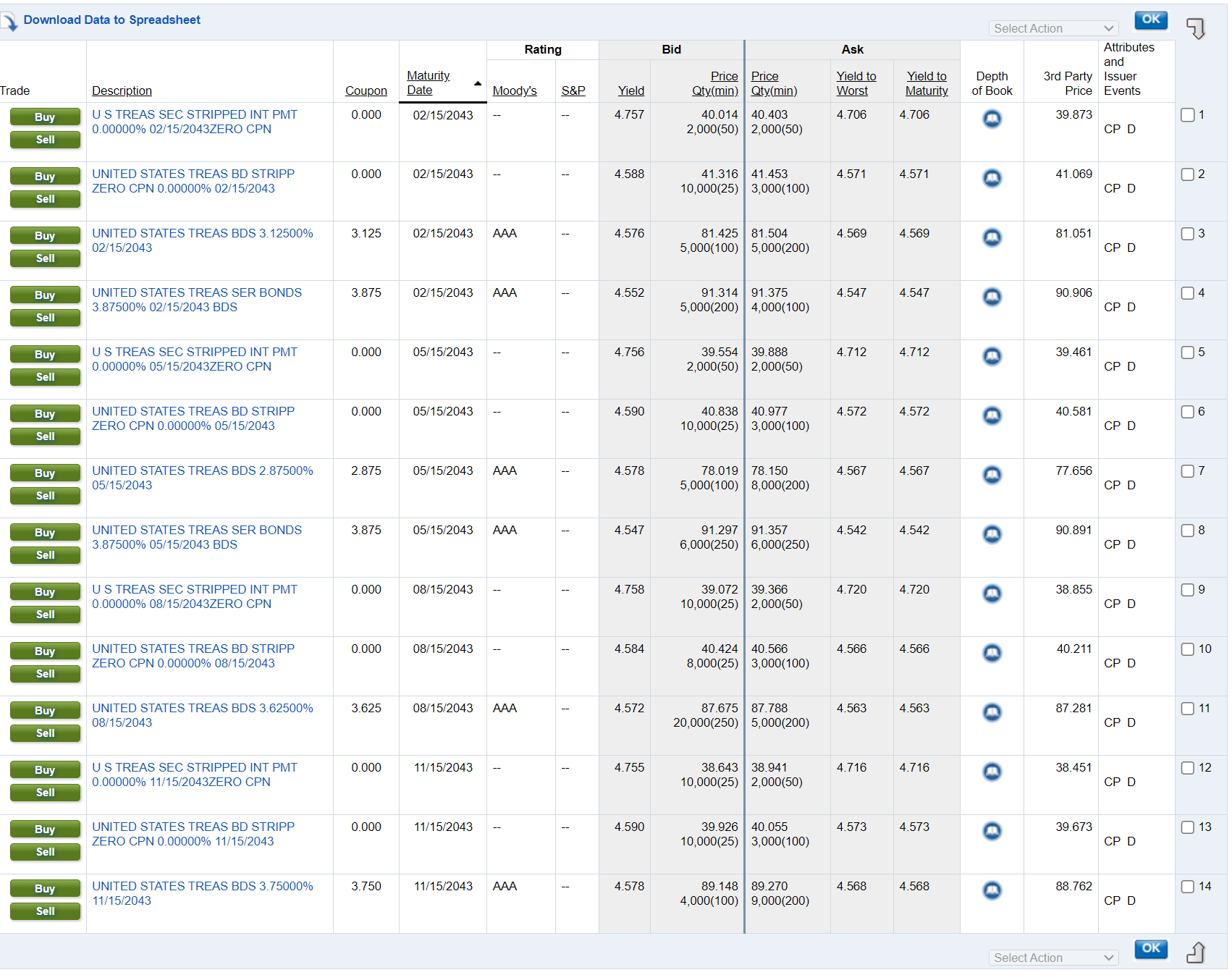
Task: Click the bottom-right up arrow icon
Action: 1196,953
